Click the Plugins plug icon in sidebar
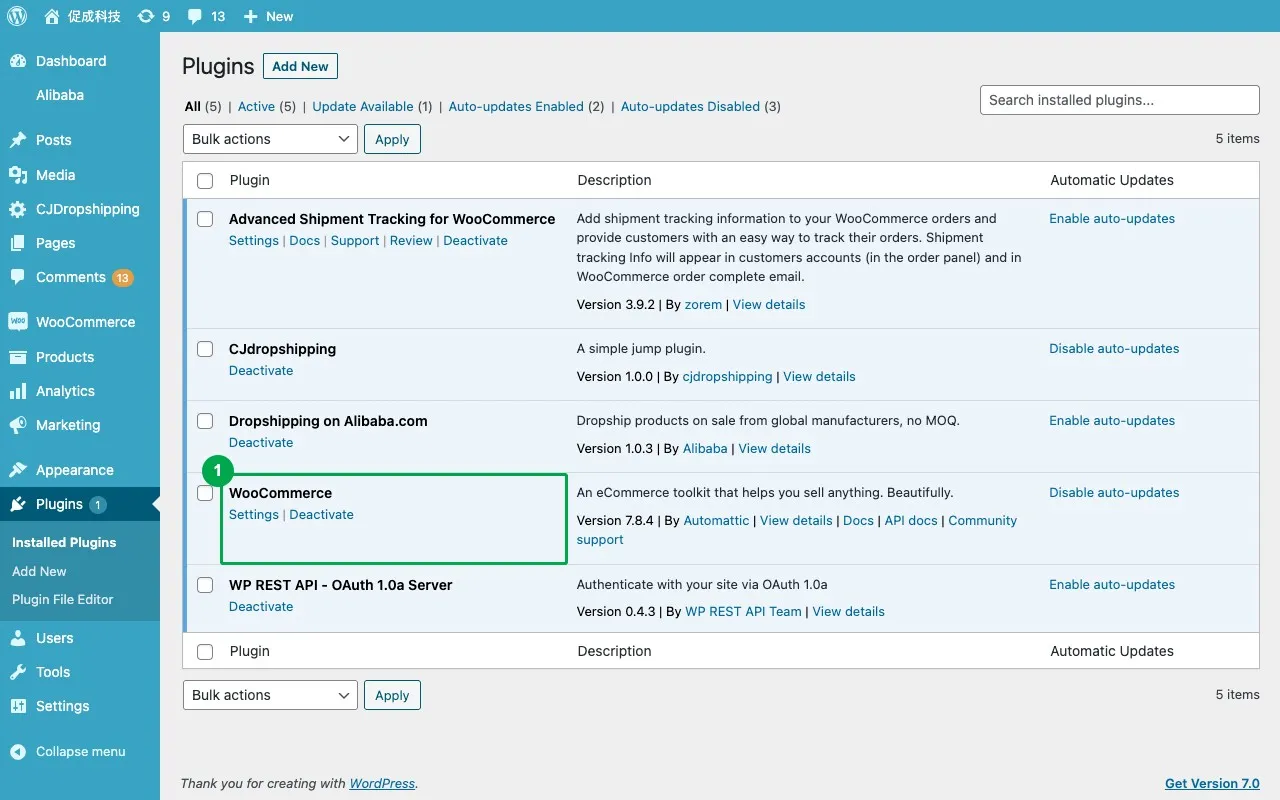Viewport: 1280px width, 800px height. [x=18, y=504]
